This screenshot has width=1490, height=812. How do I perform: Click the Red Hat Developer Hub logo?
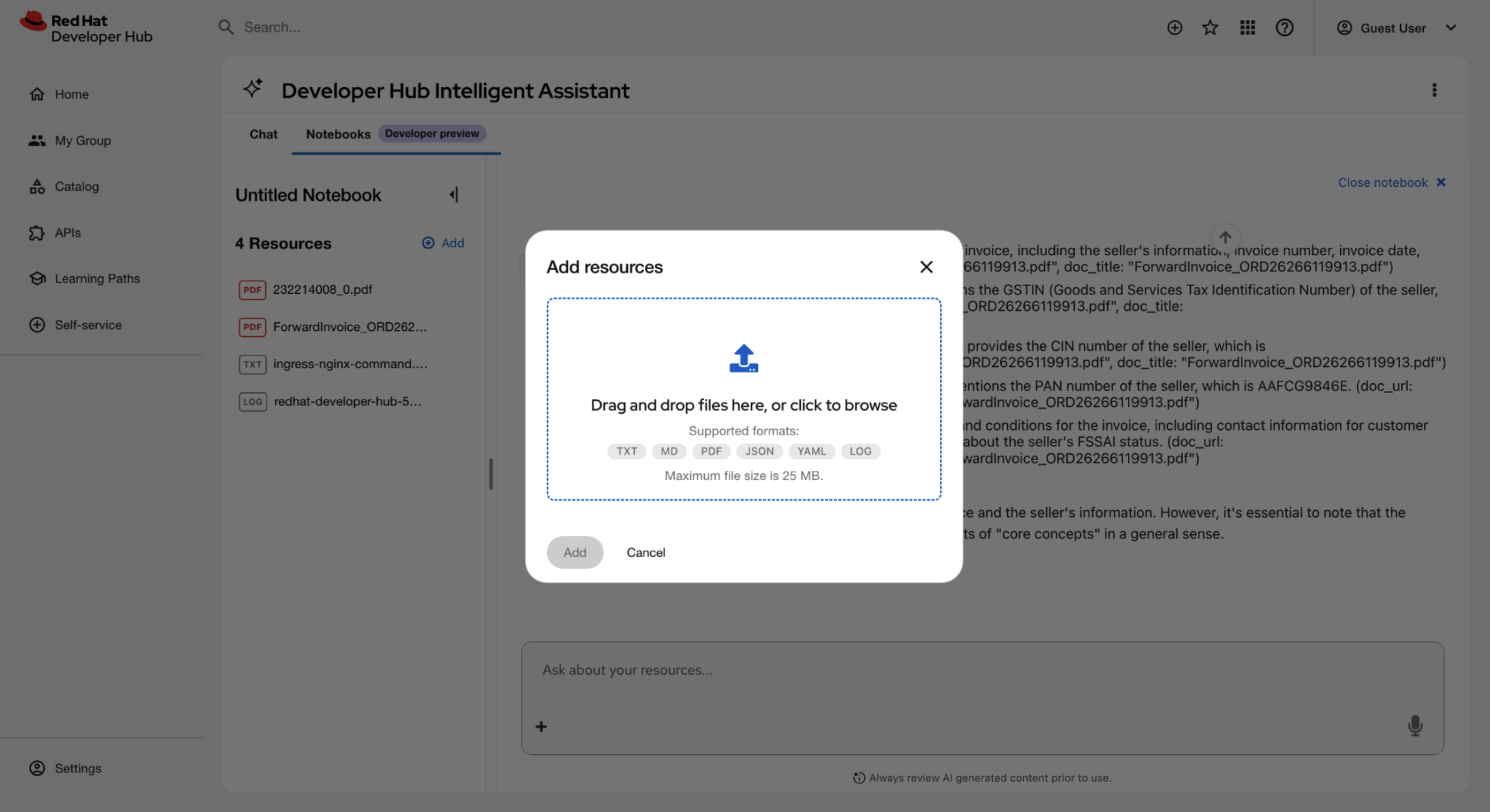click(86, 28)
